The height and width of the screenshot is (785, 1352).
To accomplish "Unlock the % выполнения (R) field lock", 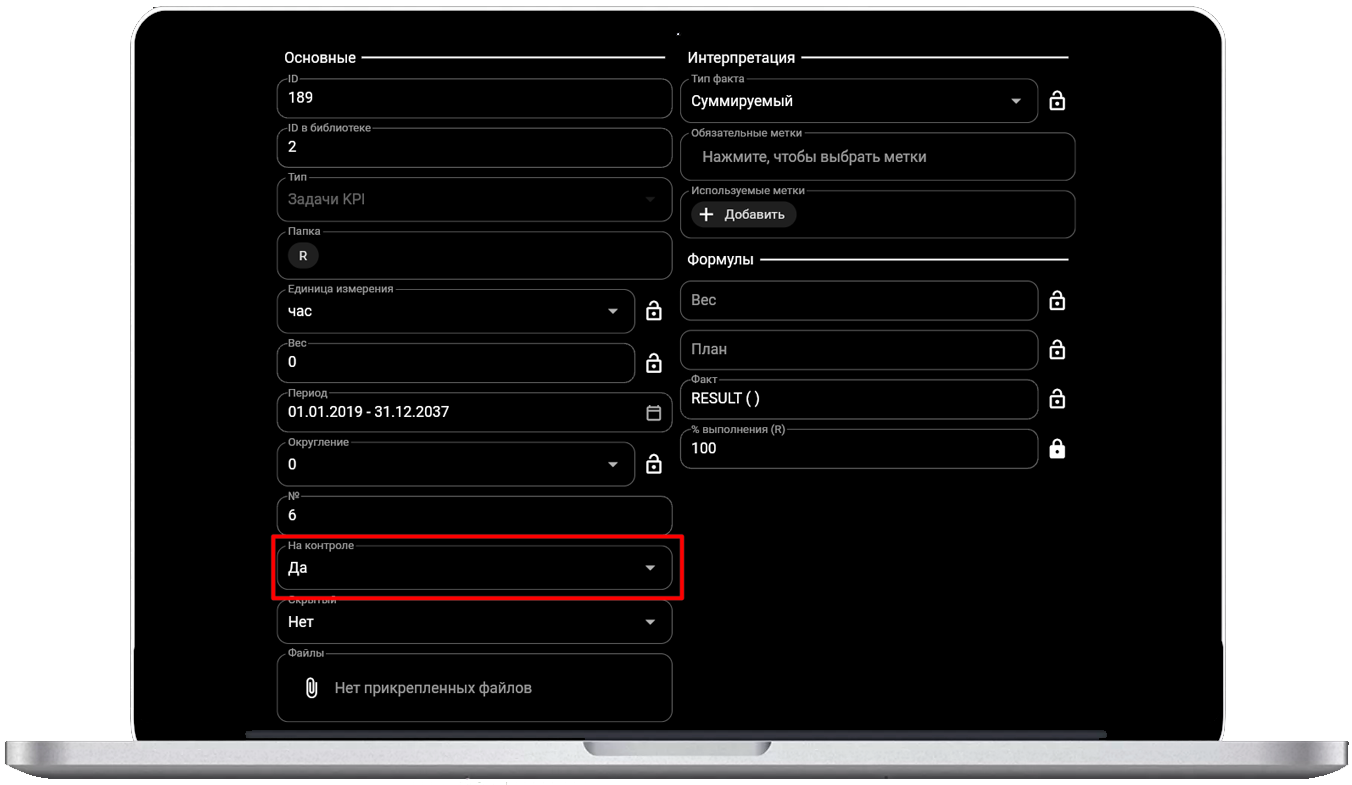I will click(x=1057, y=449).
